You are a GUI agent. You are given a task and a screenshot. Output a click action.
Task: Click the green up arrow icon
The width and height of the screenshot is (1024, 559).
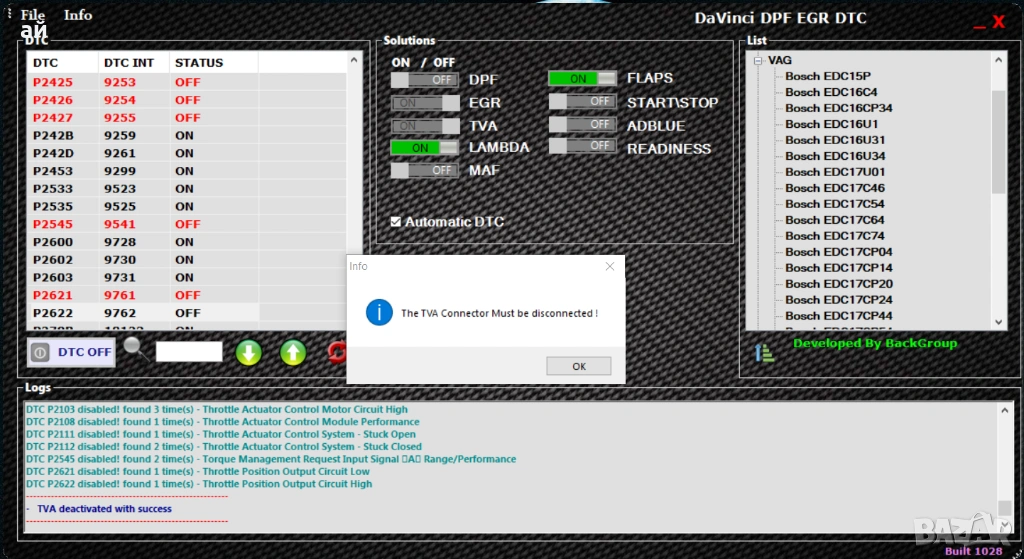pos(293,353)
